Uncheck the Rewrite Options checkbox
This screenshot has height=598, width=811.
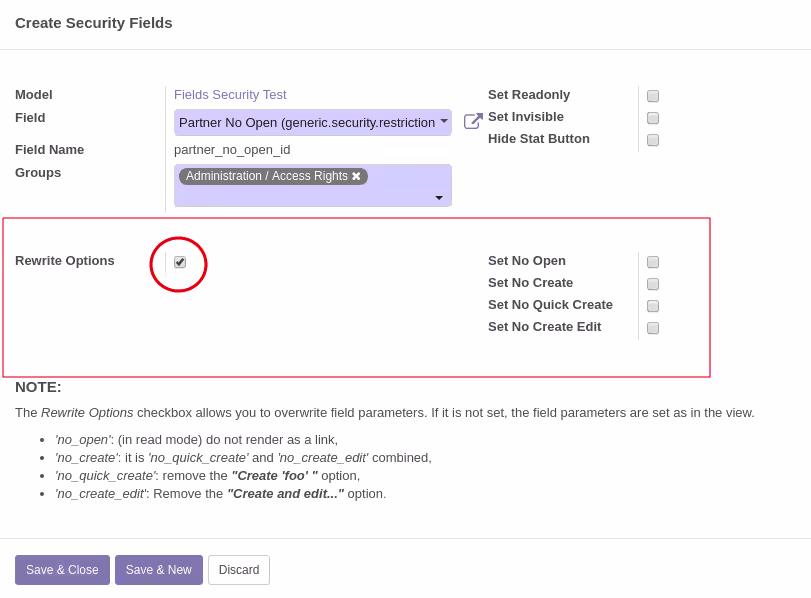coord(180,262)
